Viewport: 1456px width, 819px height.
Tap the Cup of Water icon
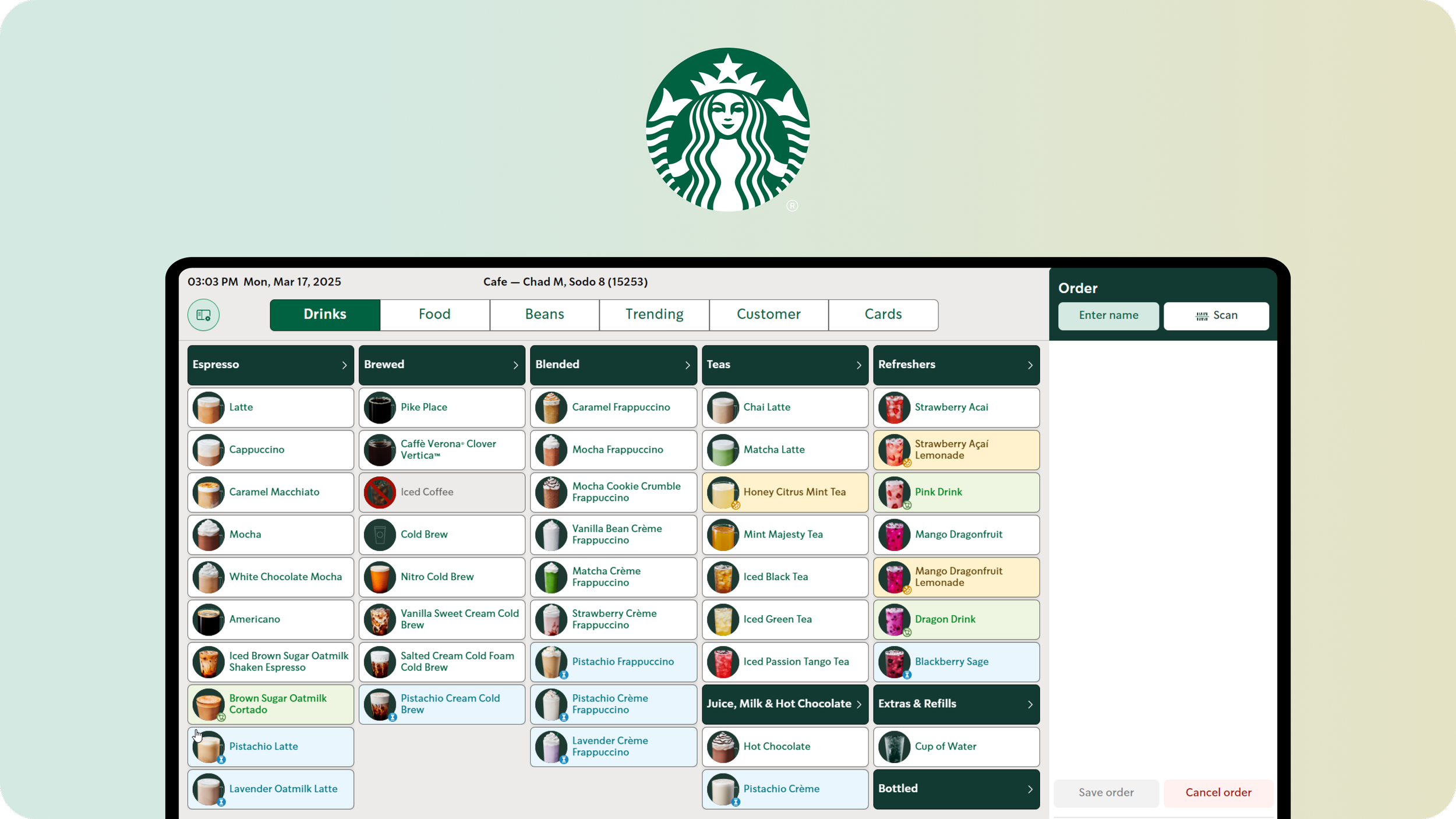(894, 747)
